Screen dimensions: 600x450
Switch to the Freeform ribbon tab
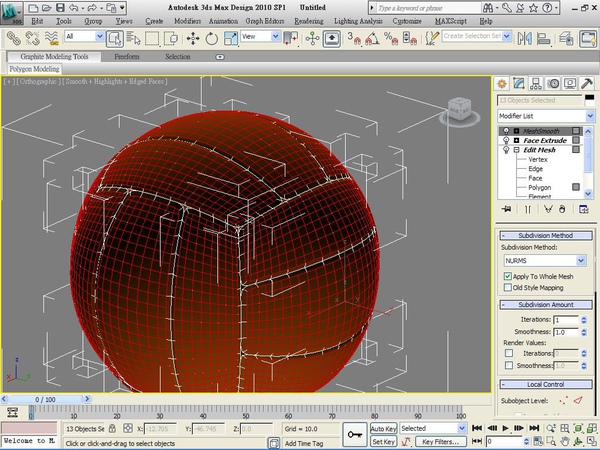pyautogui.click(x=127, y=57)
